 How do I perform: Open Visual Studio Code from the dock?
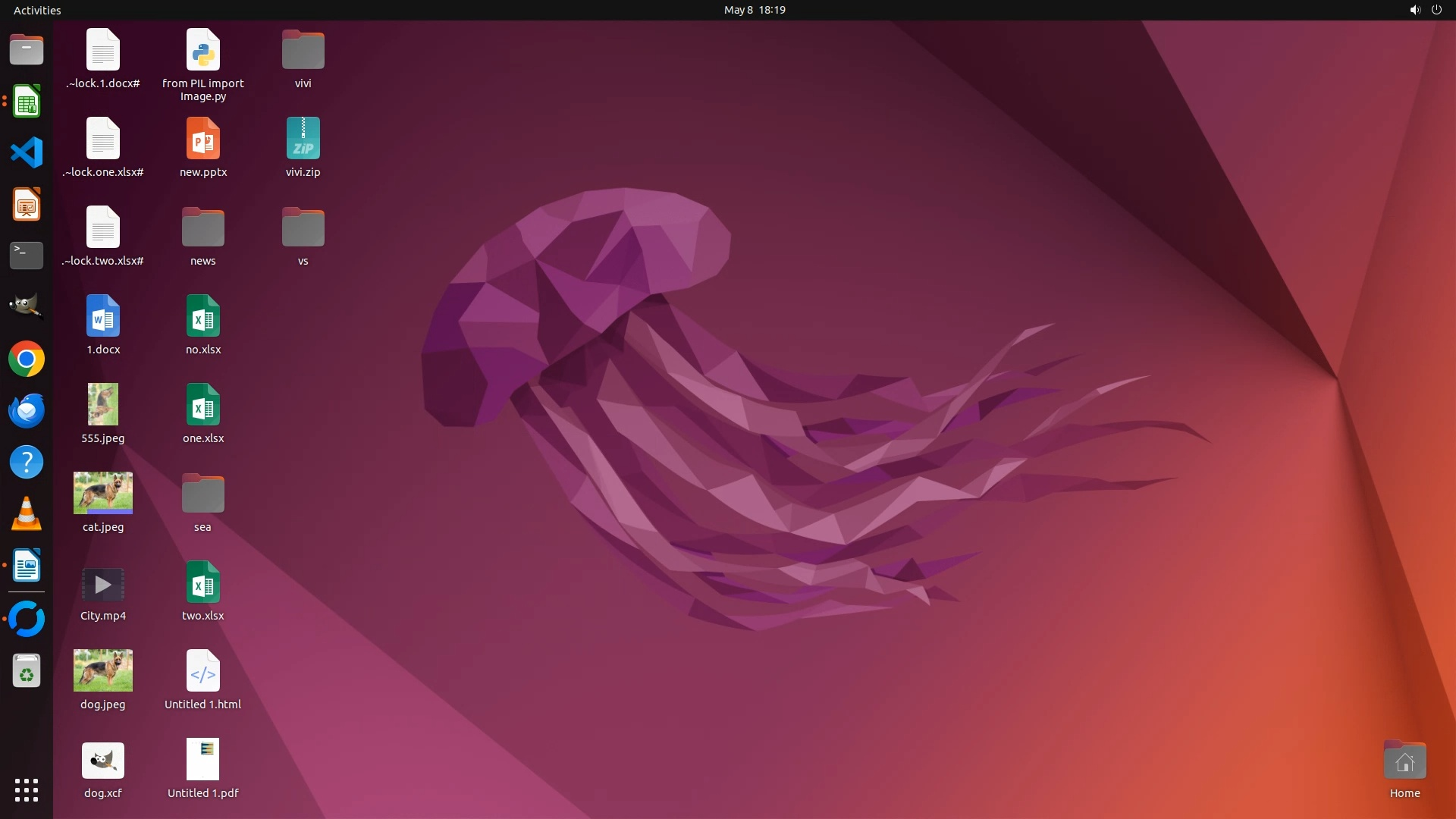[x=27, y=153]
